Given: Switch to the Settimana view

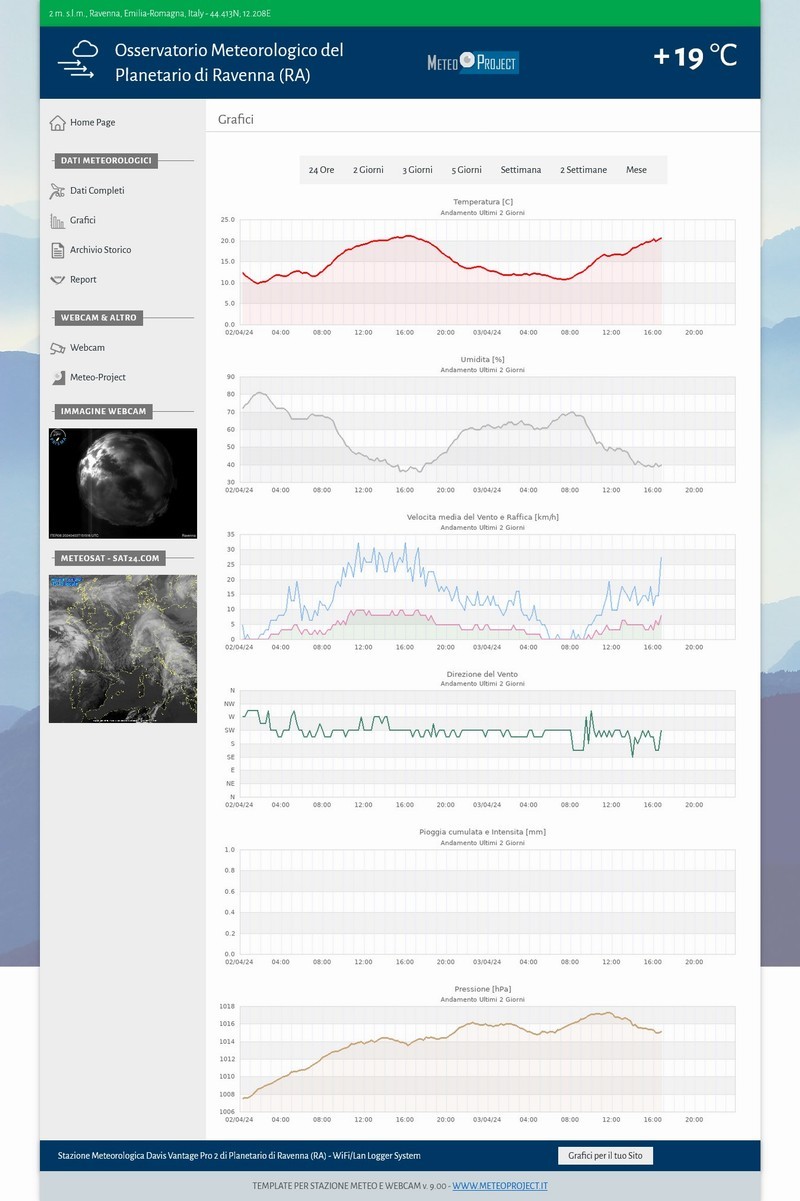Looking at the screenshot, I should pos(521,170).
